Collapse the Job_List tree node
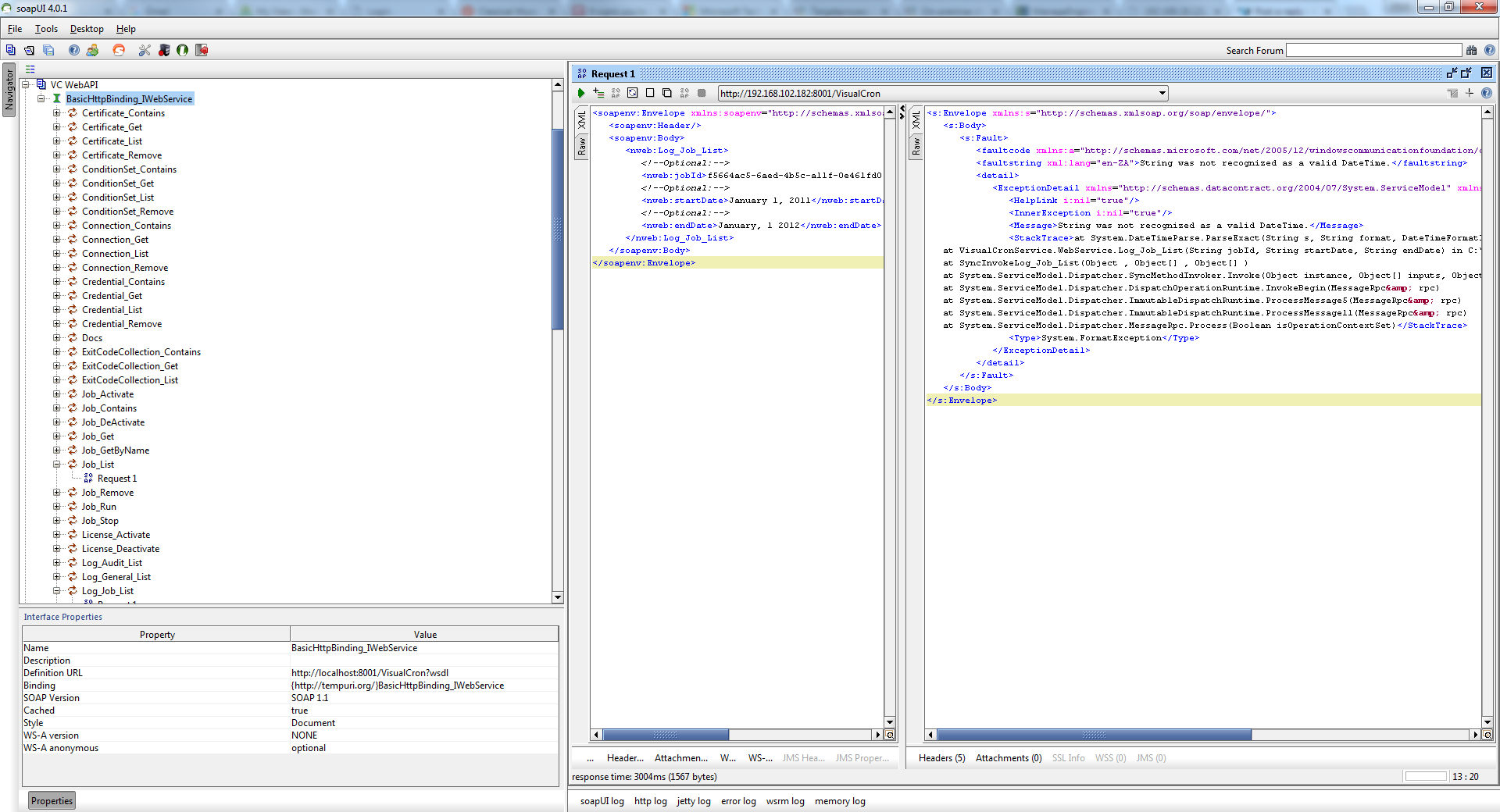The image size is (1500, 812). click(57, 465)
